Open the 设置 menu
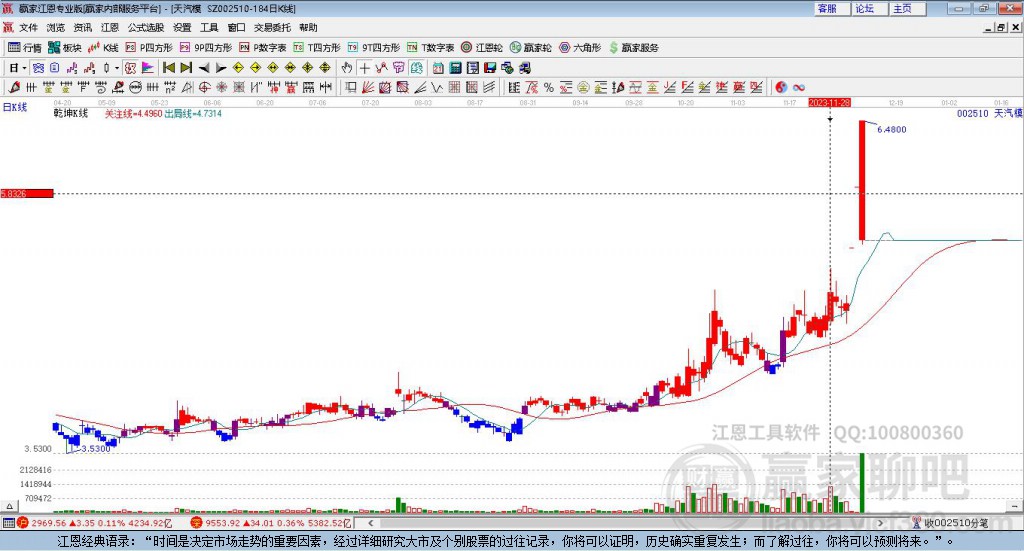The image size is (1024, 551). [x=182, y=27]
